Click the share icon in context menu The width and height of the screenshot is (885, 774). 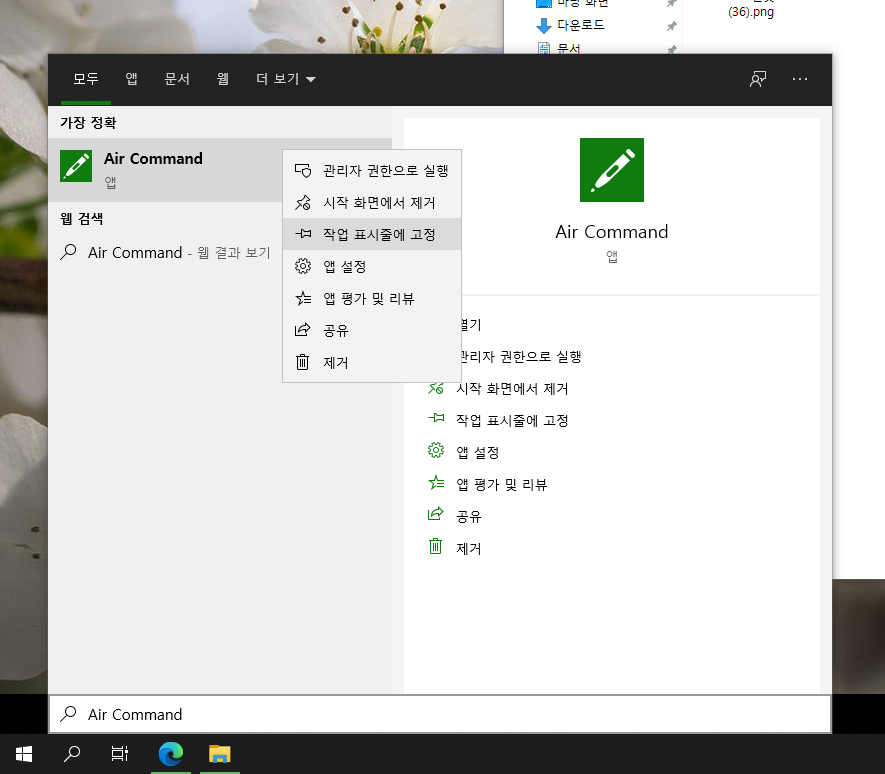[303, 330]
